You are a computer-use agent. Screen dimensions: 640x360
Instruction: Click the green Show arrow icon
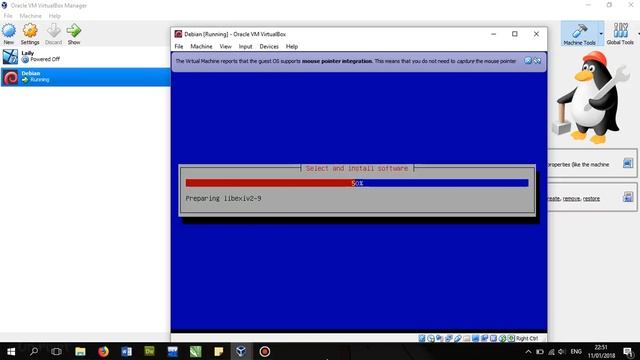coord(74,31)
